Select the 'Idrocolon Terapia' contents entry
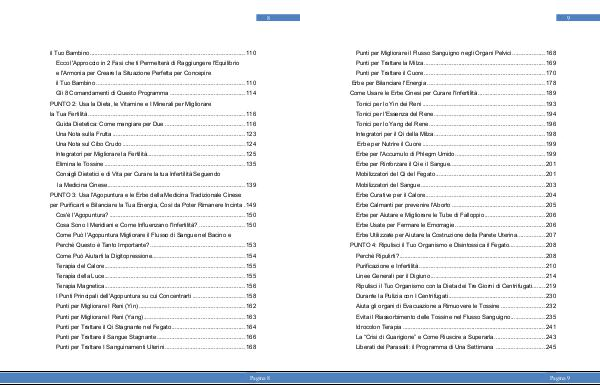The height and width of the screenshot is (388, 600). tap(456, 327)
